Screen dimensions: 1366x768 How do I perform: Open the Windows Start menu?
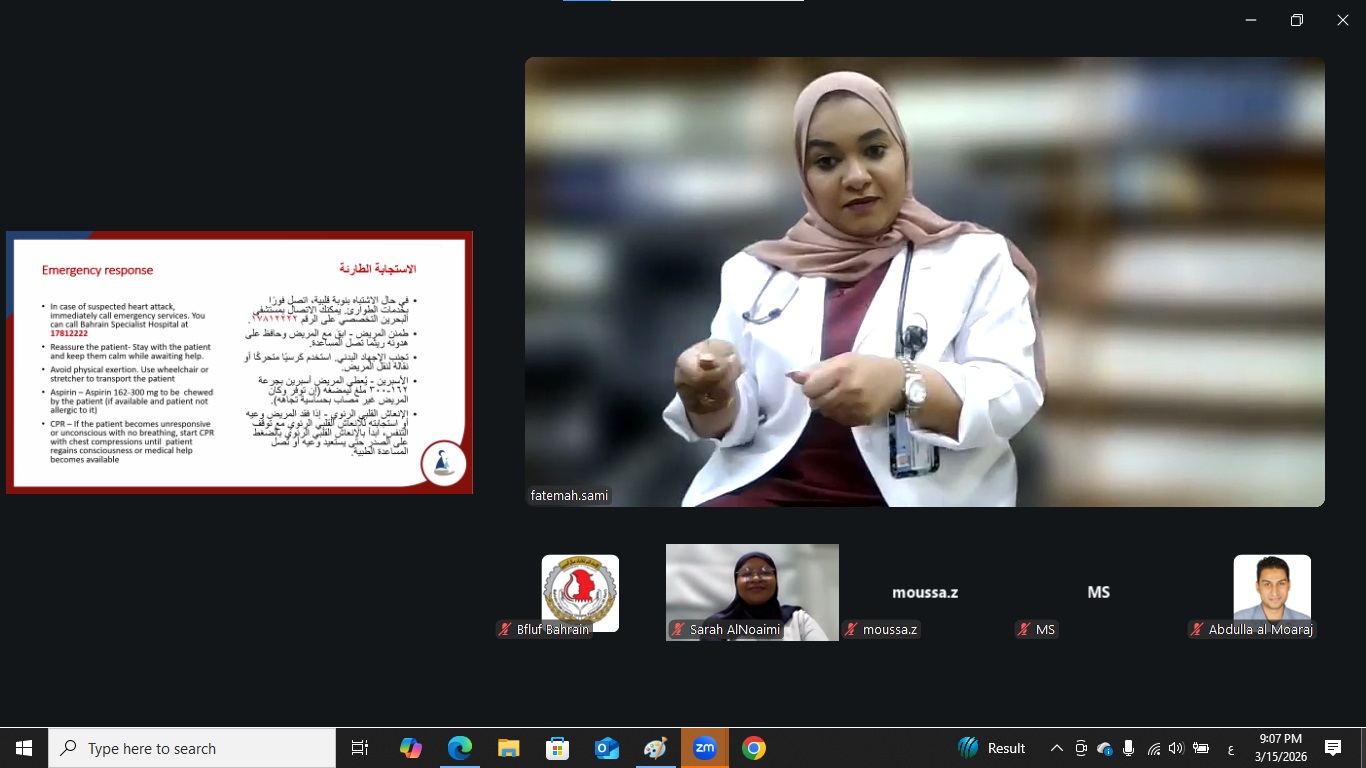point(24,748)
